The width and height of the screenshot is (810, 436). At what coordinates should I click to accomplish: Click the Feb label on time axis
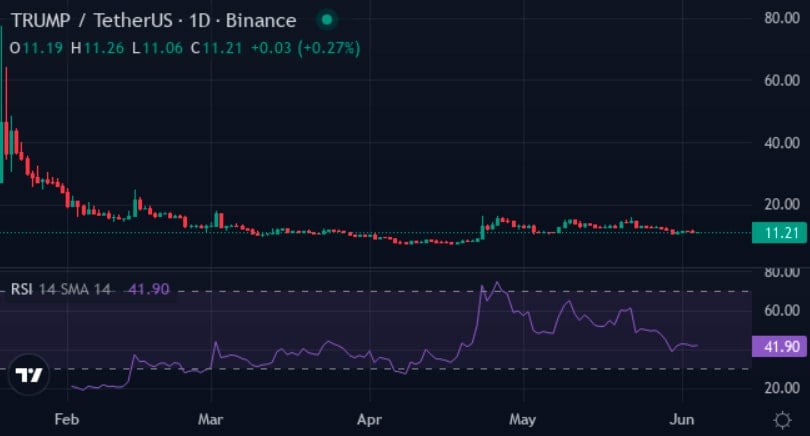click(x=67, y=419)
